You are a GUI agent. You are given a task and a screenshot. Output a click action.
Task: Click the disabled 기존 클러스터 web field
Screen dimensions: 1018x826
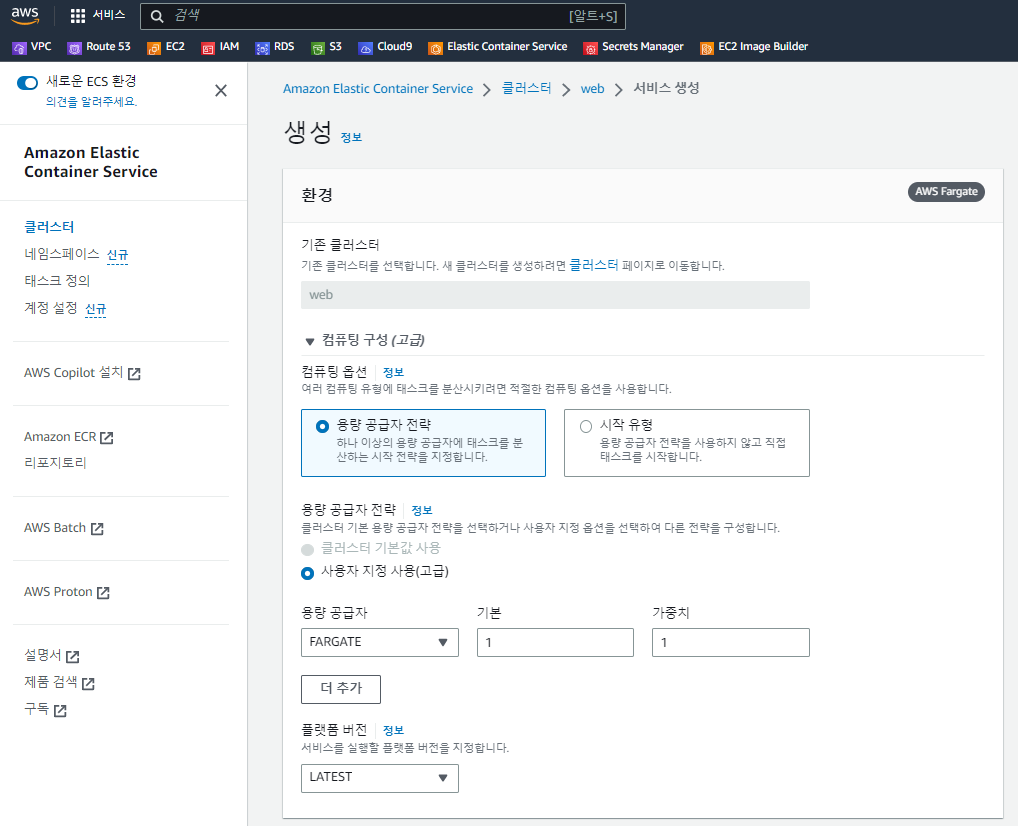(x=555, y=295)
